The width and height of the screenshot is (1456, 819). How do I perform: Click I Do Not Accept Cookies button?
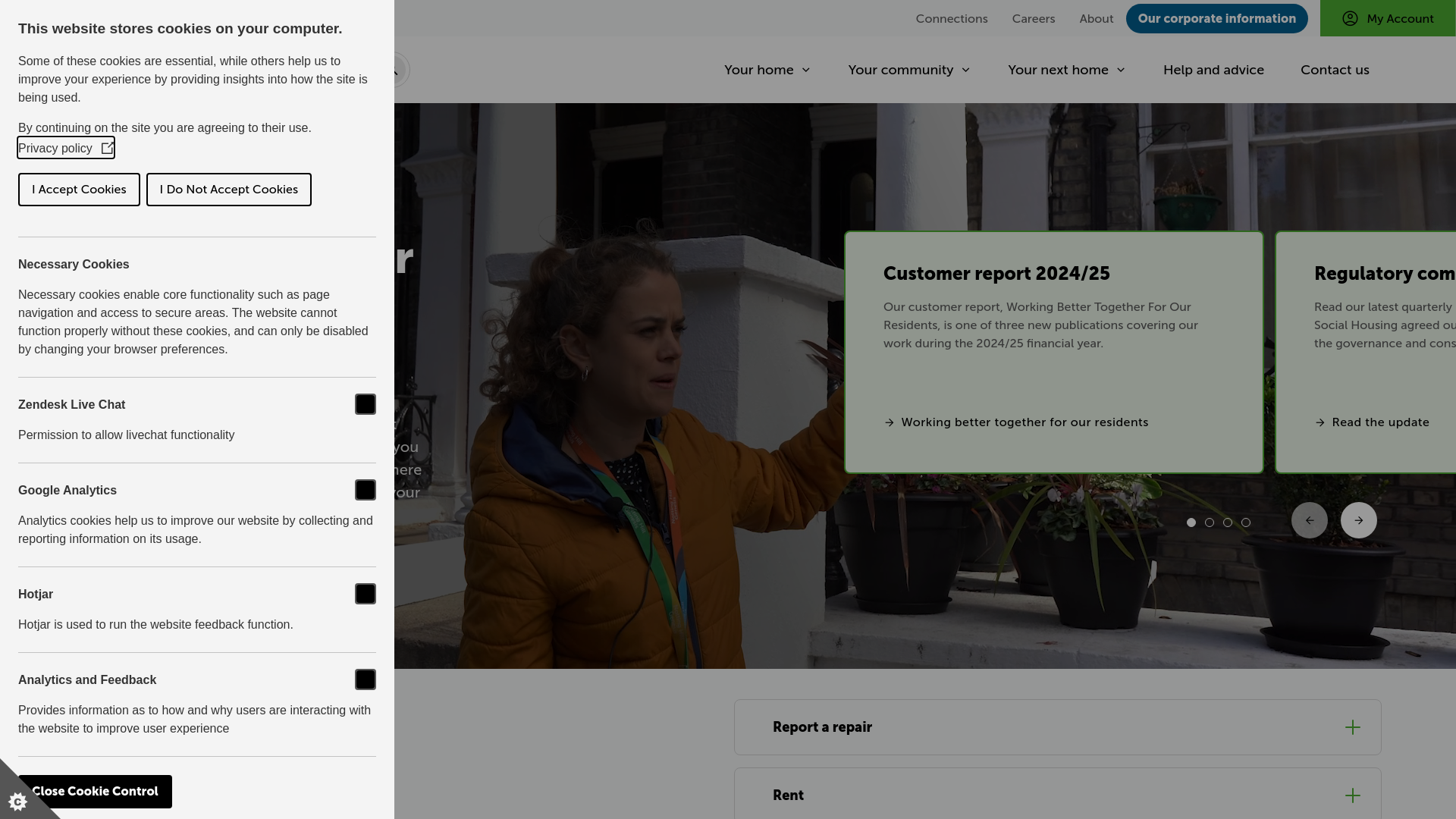(229, 190)
